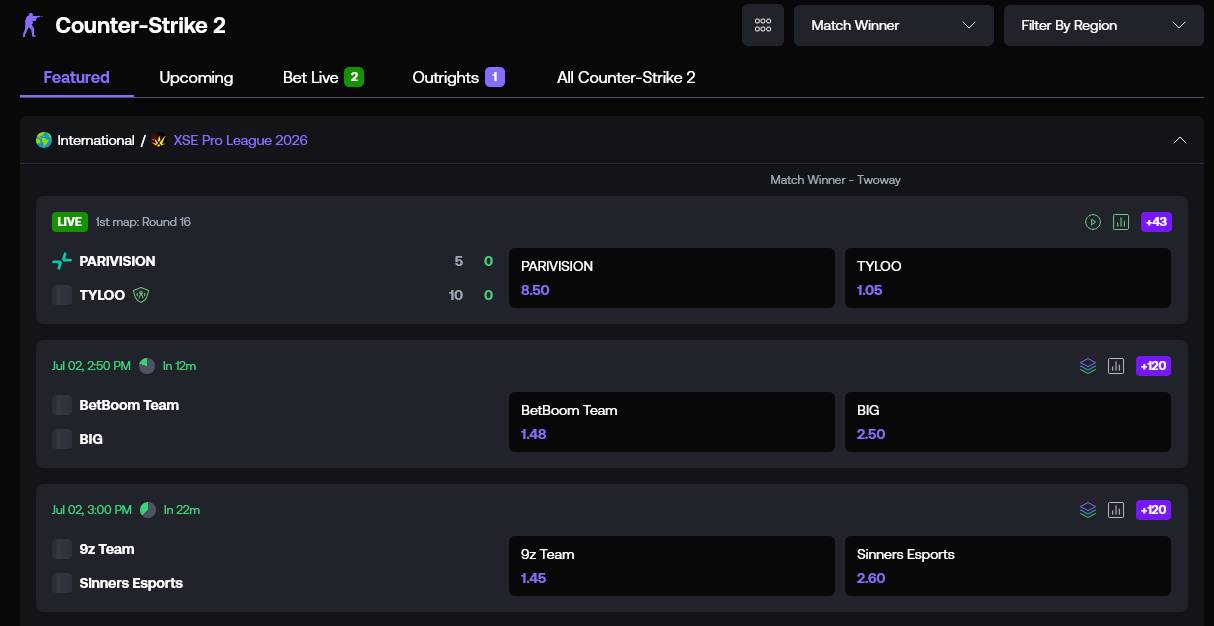Click the Counter-Strike 2 game logo icon

click(x=32, y=25)
